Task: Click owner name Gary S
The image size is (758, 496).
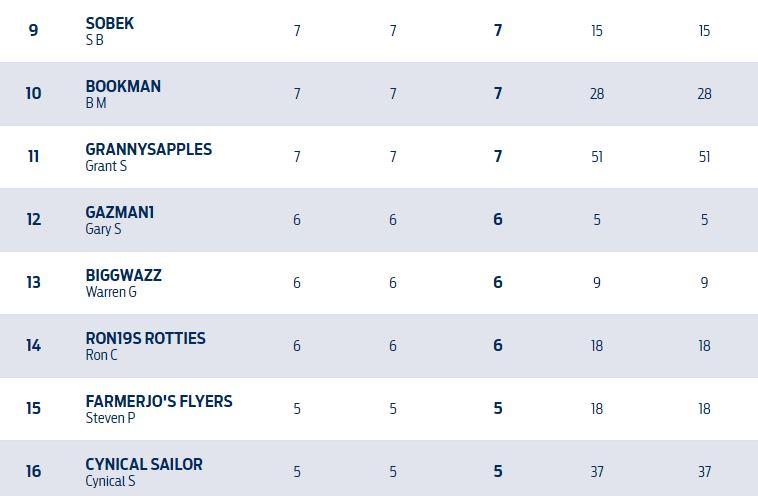Action: click(x=103, y=229)
